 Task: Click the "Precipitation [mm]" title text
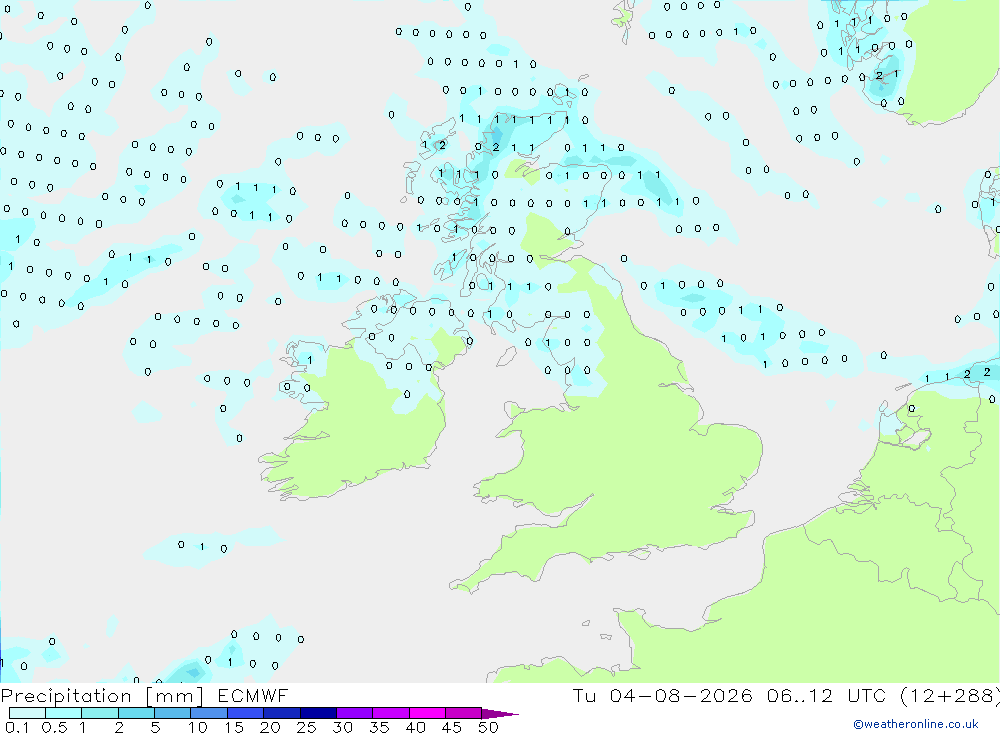[x=102, y=696]
